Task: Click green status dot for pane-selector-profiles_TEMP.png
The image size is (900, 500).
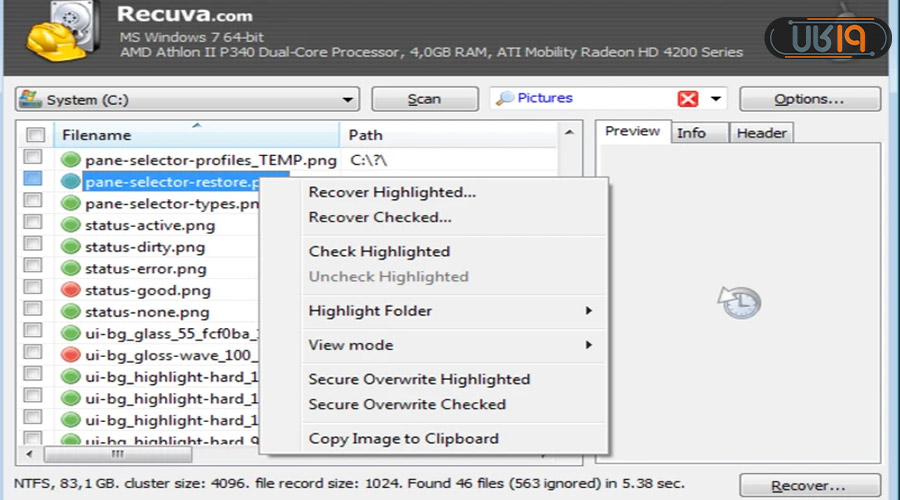Action: click(x=71, y=159)
